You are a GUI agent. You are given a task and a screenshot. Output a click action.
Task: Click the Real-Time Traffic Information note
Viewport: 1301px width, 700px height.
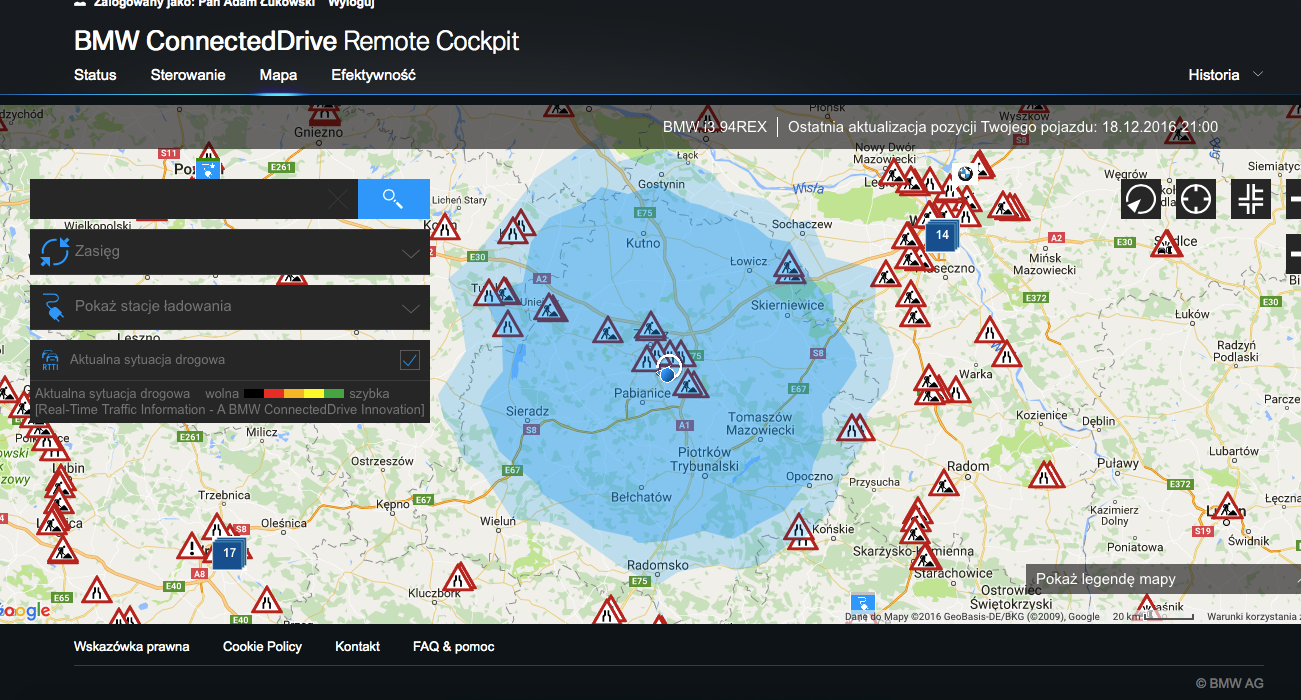click(230, 410)
